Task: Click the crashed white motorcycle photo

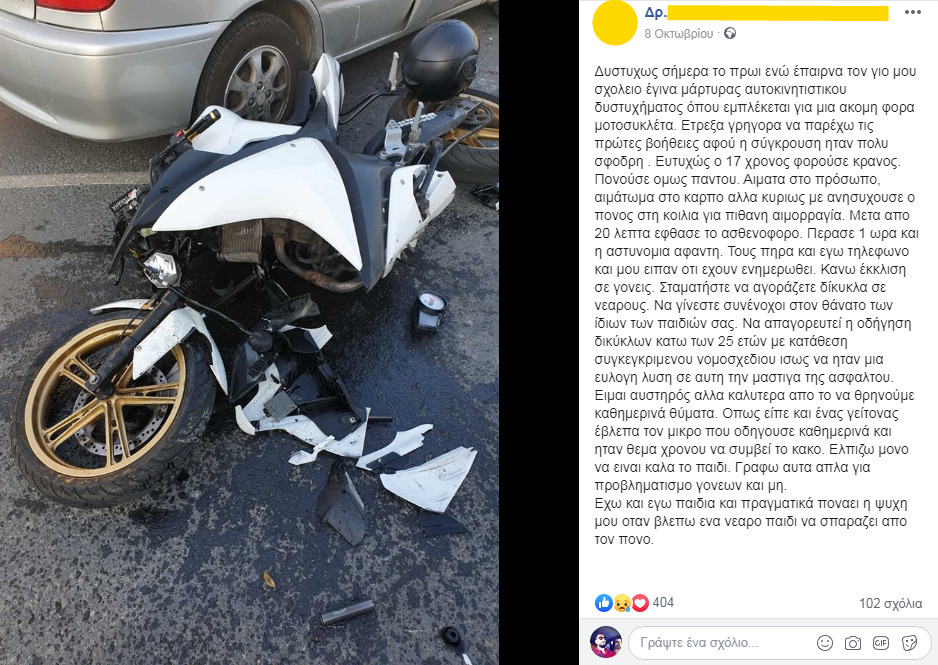Action: click(249, 332)
